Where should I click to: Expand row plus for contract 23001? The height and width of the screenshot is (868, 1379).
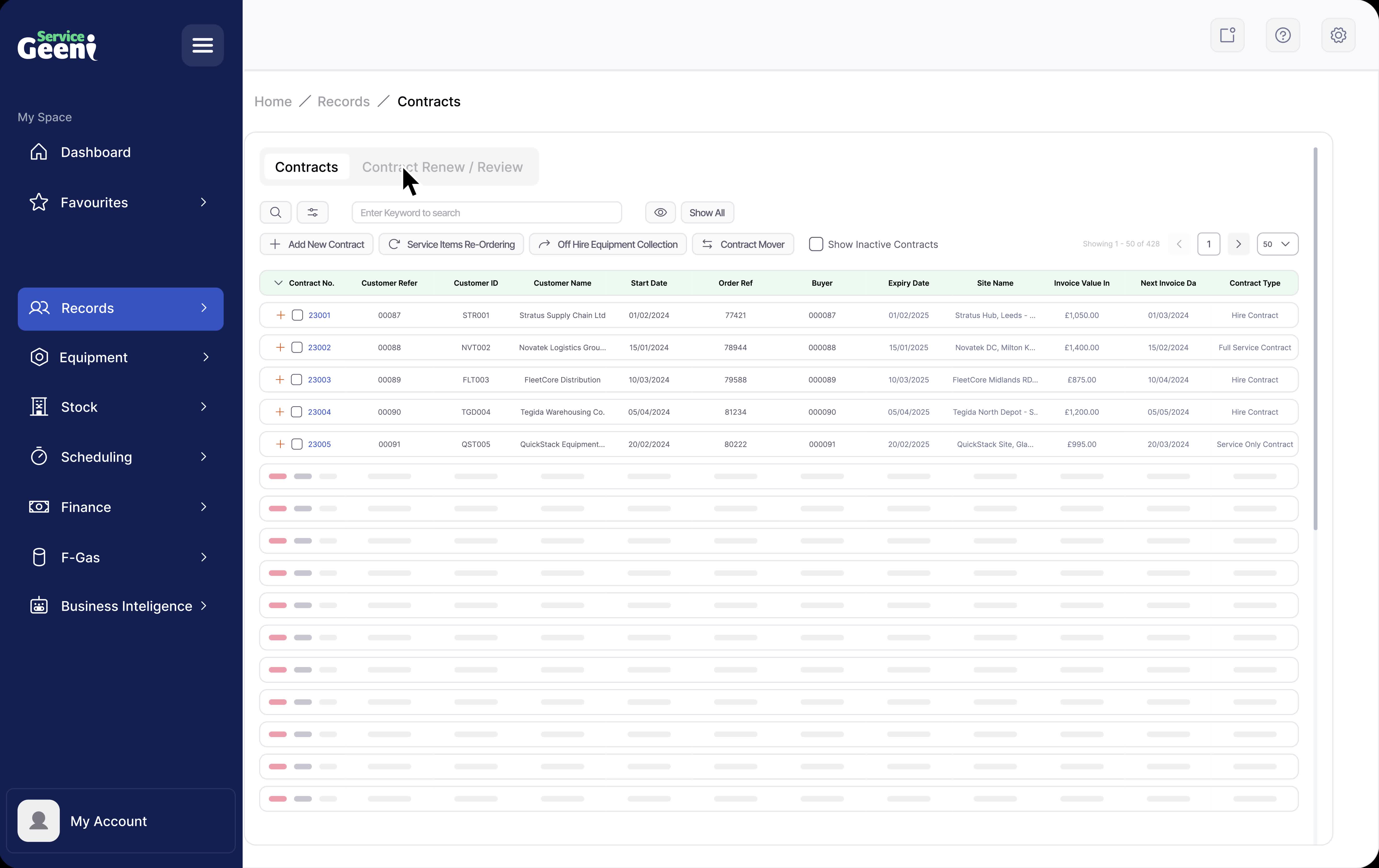tap(280, 315)
